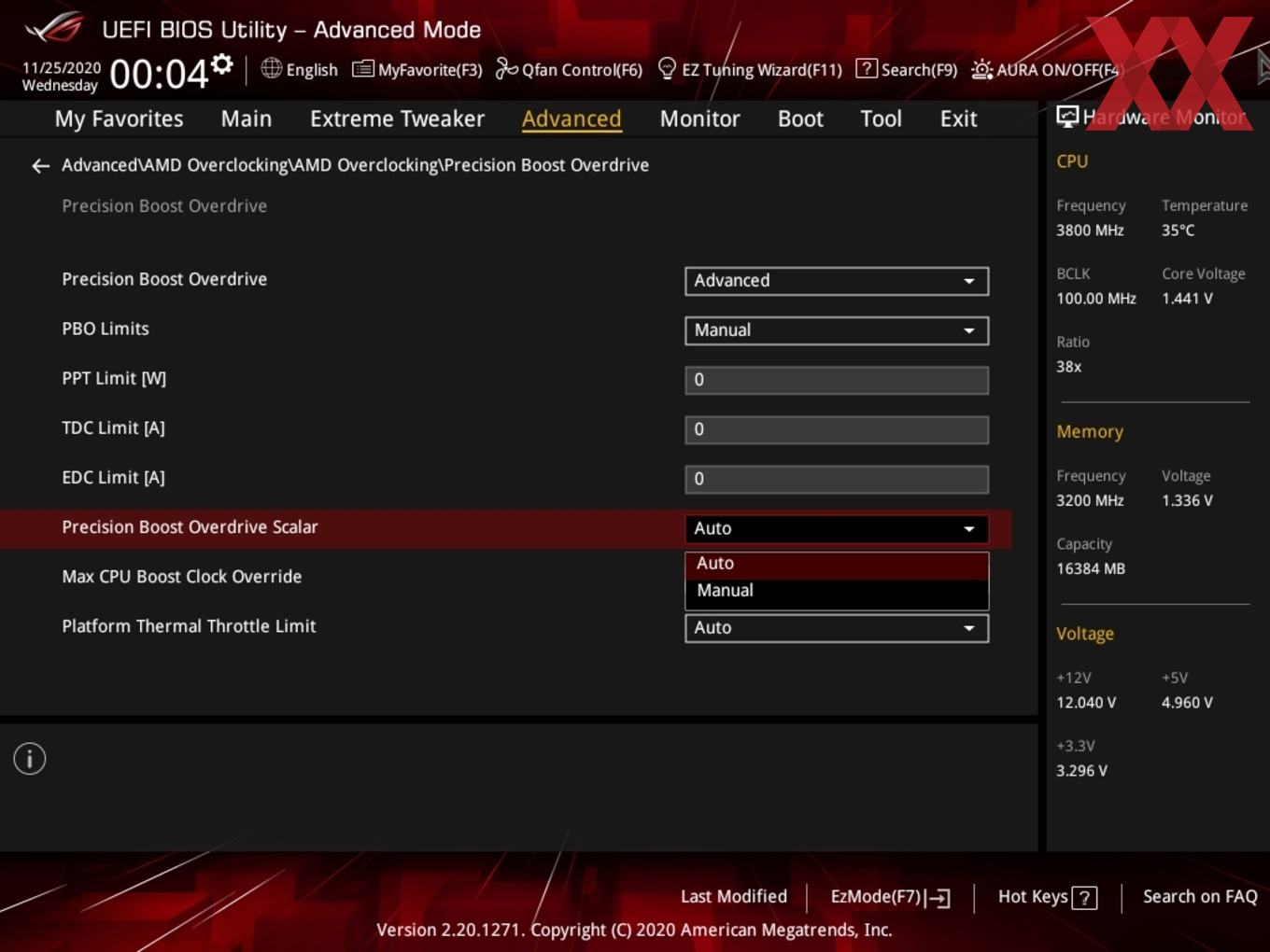Click the 00:04 clock display
This screenshot has width=1270, height=952.
(159, 74)
